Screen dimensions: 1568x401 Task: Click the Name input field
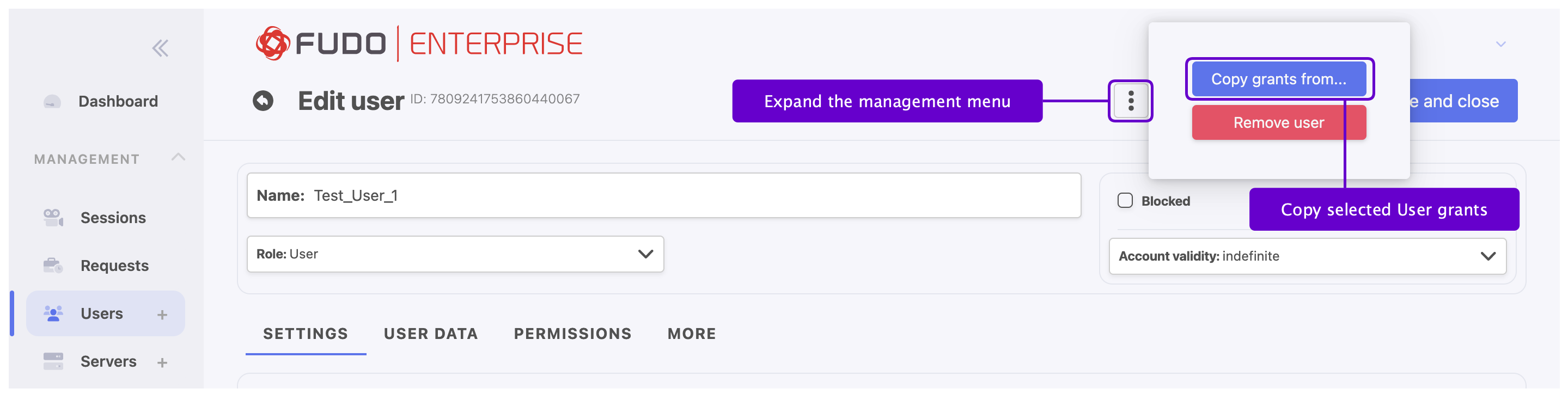(663, 195)
